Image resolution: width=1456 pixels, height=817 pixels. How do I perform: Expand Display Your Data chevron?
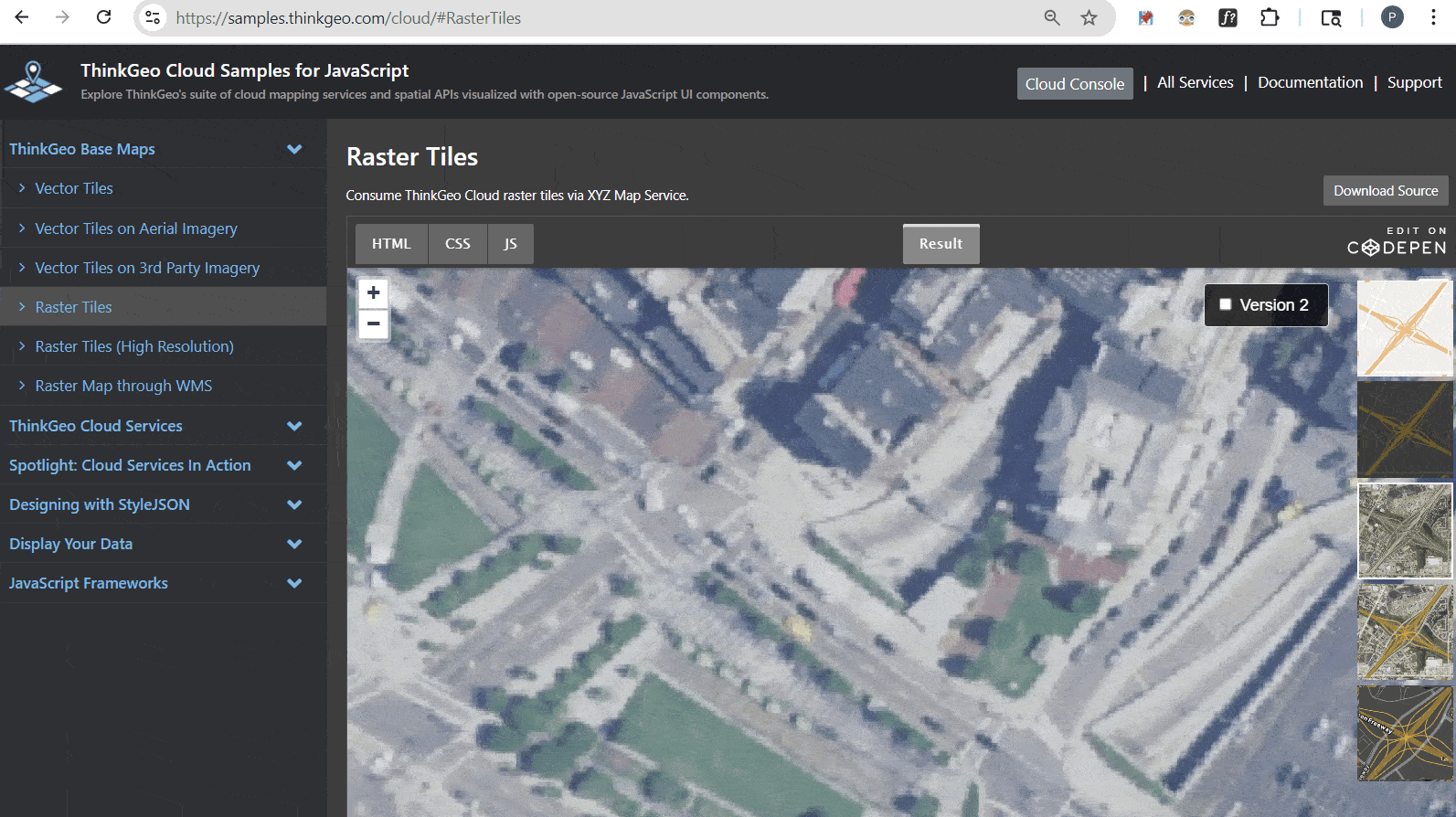[x=294, y=544]
